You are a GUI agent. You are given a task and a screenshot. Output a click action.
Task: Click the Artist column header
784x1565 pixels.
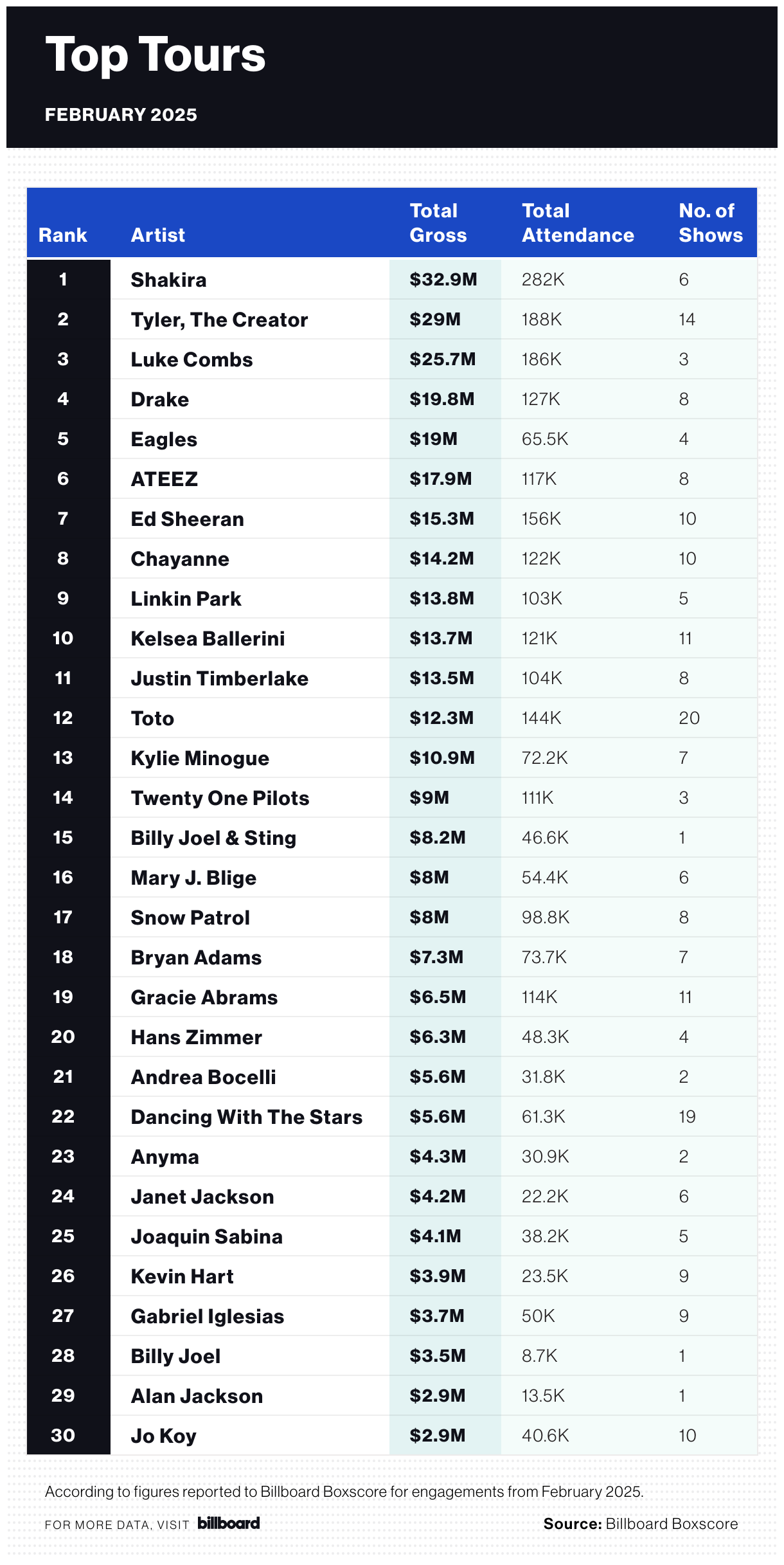158,235
